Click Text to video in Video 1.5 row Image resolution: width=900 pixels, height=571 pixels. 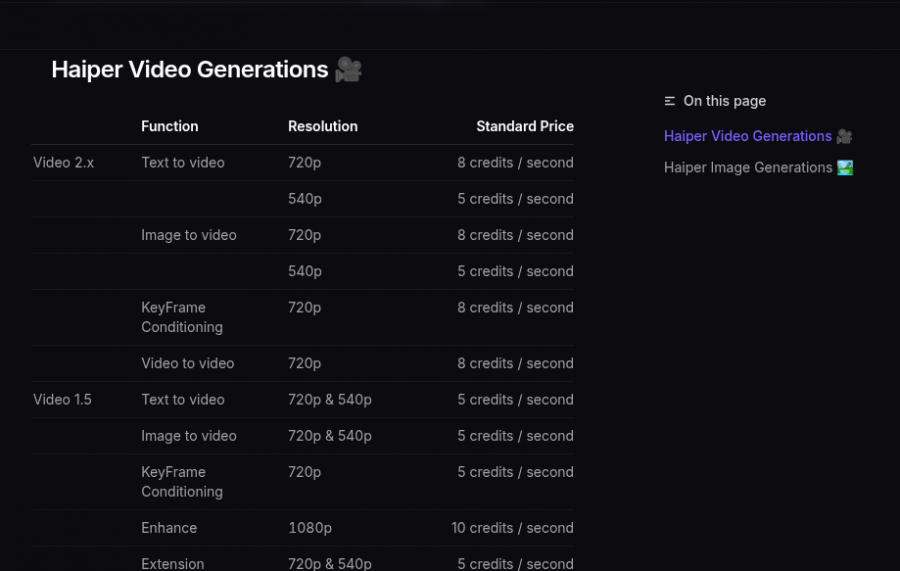183,399
